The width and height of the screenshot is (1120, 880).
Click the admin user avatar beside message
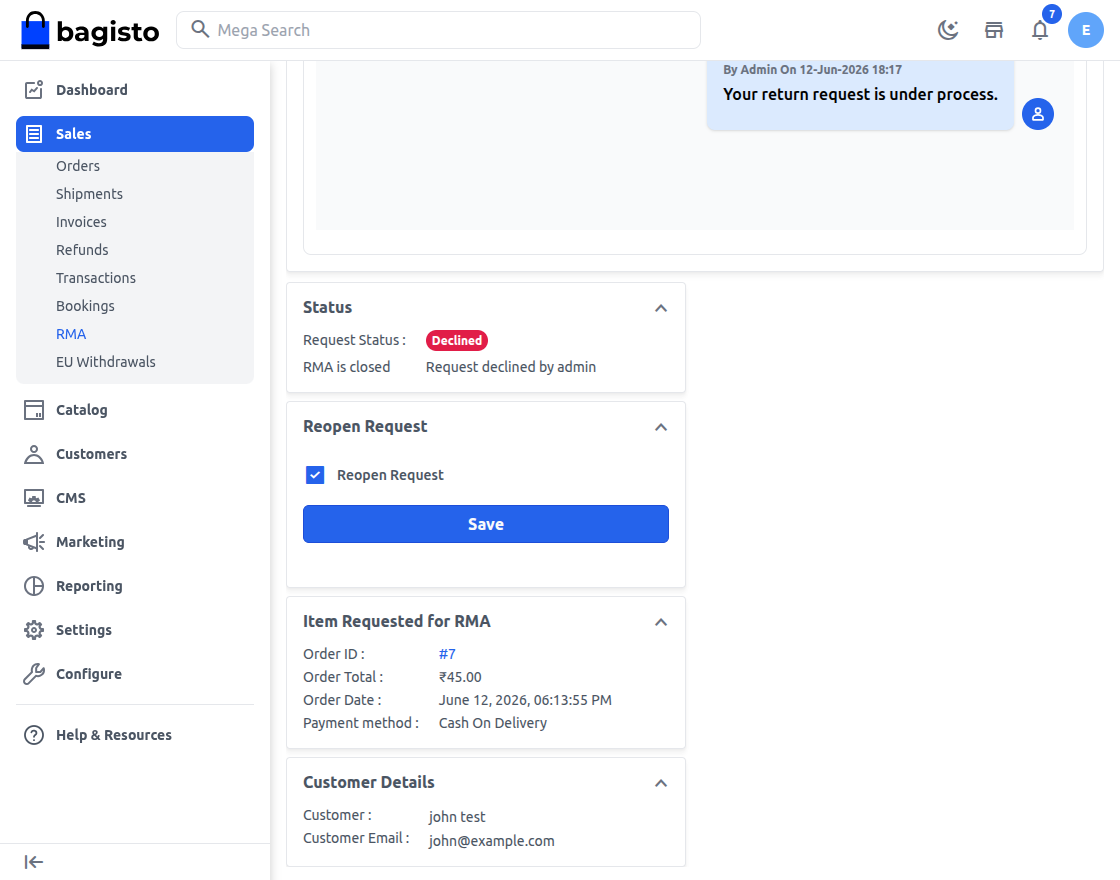1038,114
